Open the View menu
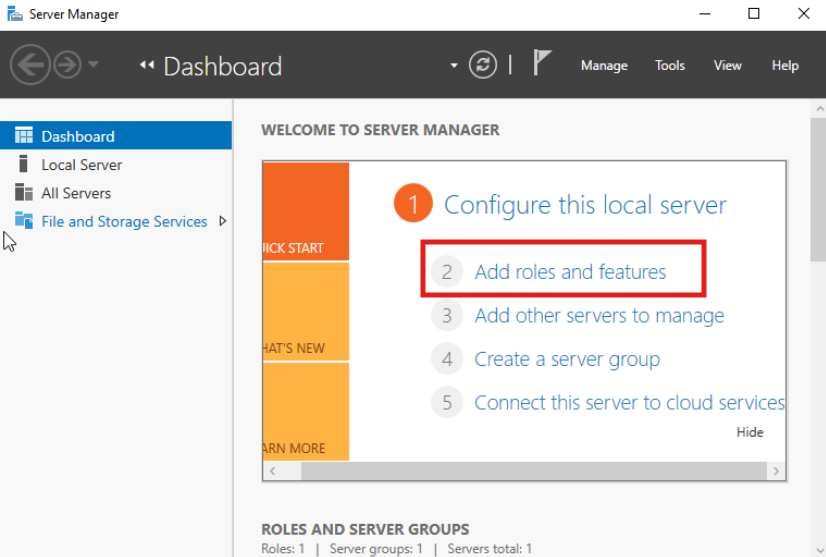 click(x=727, y=65)
